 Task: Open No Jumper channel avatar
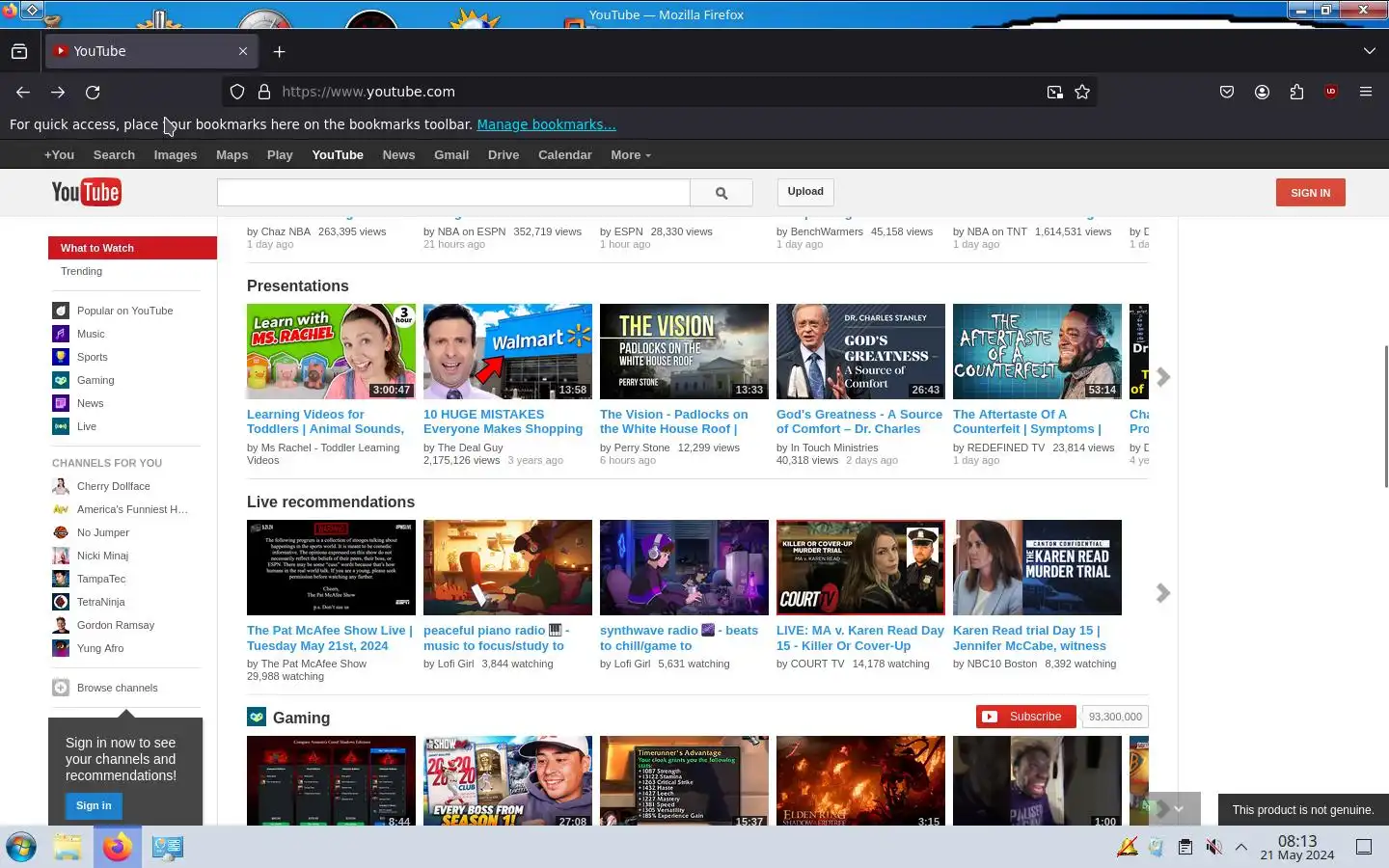click(x=61, y=532)
